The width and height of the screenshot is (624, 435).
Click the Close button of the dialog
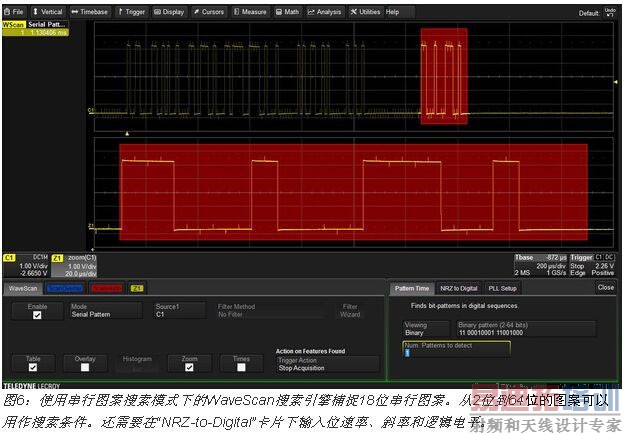[x=606, y=287]
